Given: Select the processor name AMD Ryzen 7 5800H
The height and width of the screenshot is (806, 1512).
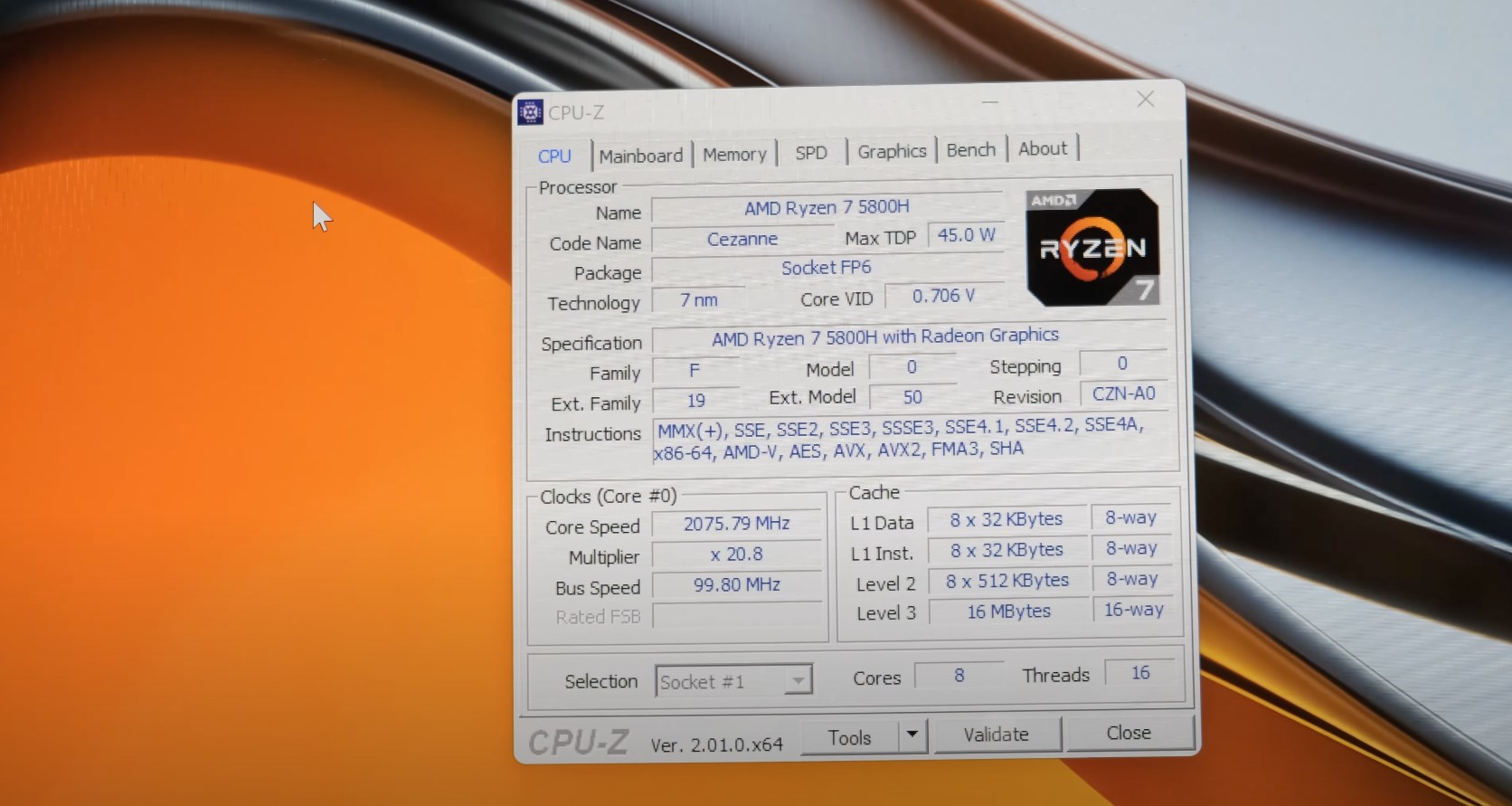Looking at the screenshot, I should click(827, 207).
